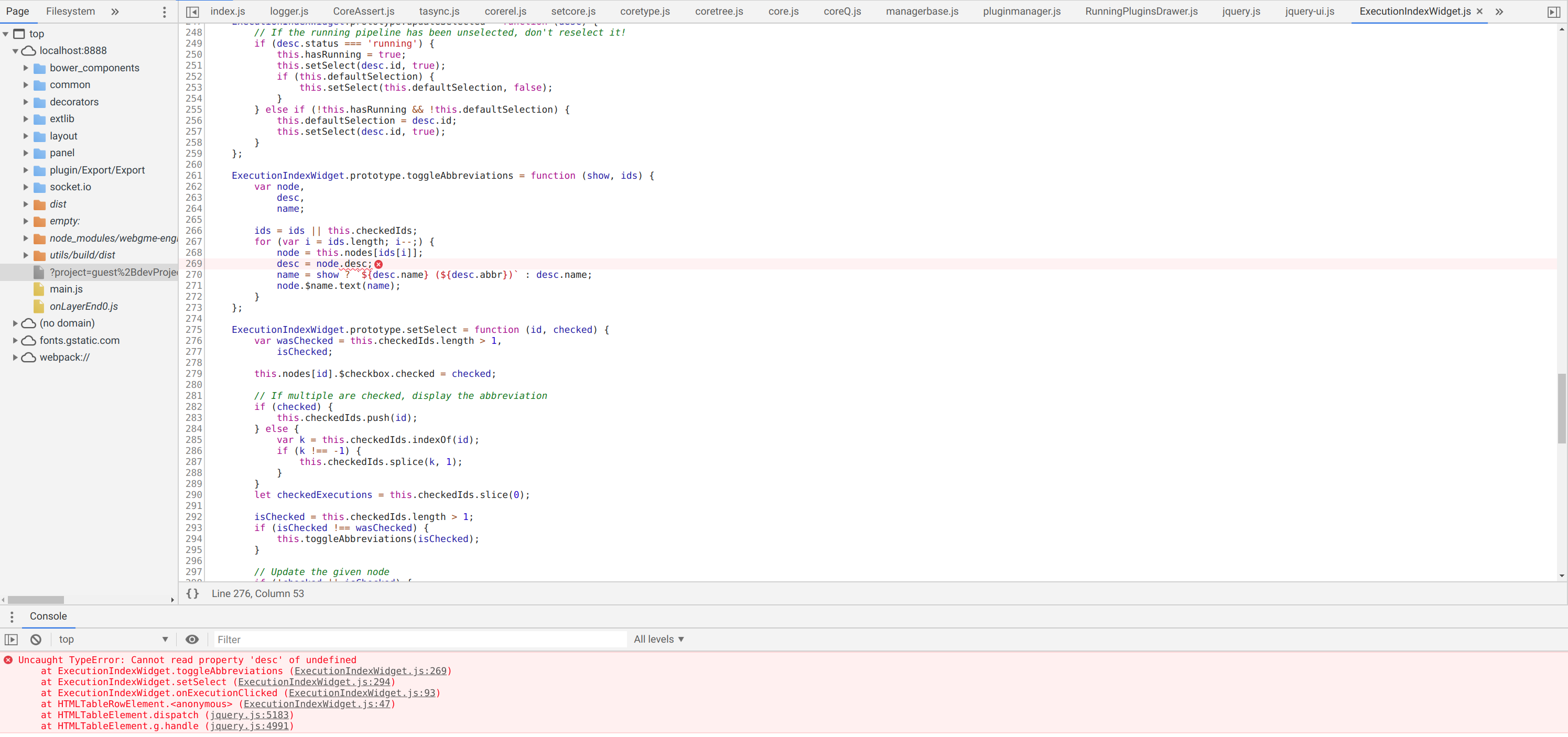Open ExecutionIndexWidget.js:269 from the error stack
Screen dimensions: 1568x737
click(371, 671)
